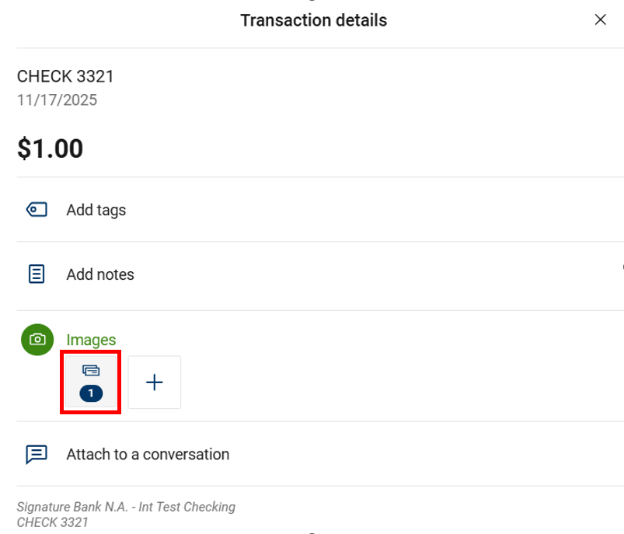Click the image count badge showing 1
The image size is (624, 534).
pyautogui.click(x=91, y=394)
